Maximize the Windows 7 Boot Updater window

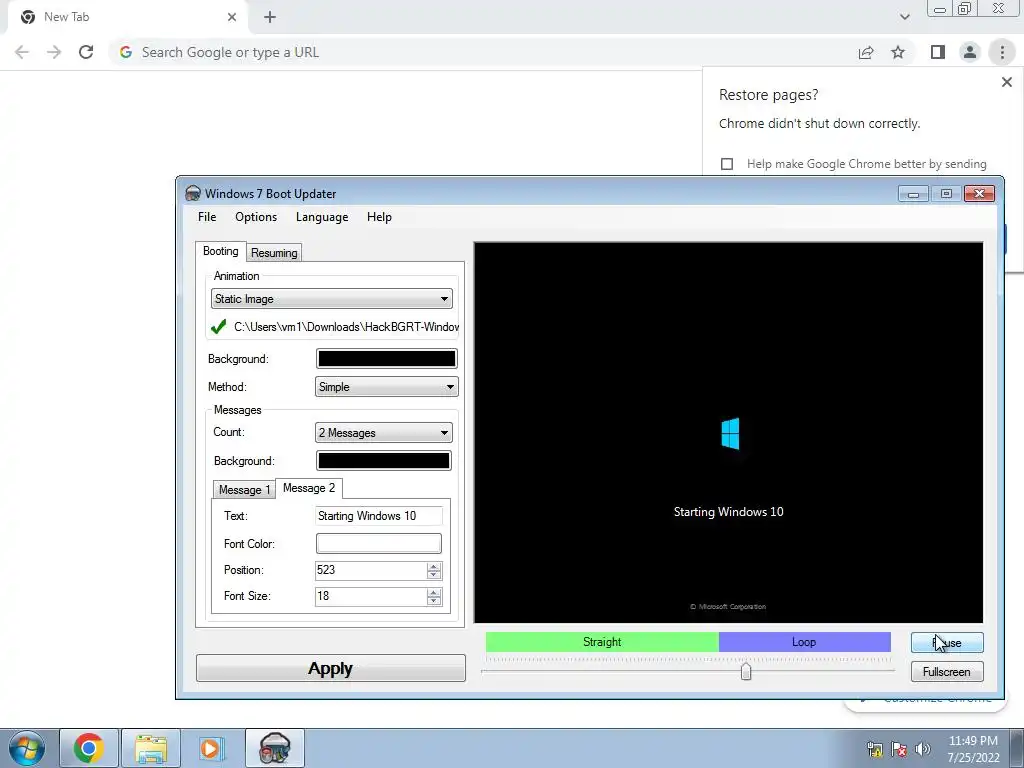click(x=946, y=194)
